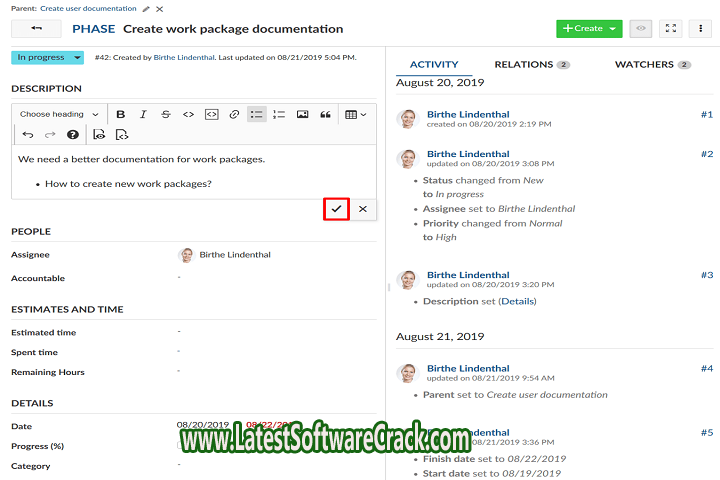The image size is (720, 480).
Task: Open Birthe Lindenthal author link in header
Action: (x=184, y=57)
